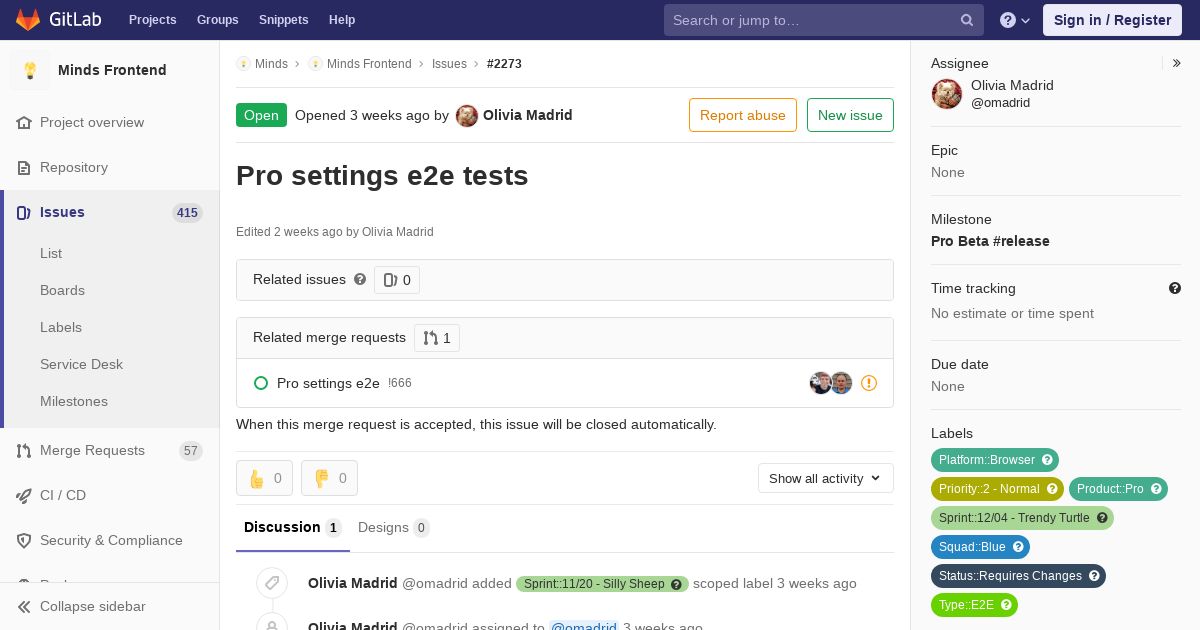Click the related issues count badge
This screenshot has height=630, width=1200.
pos(397,280)
